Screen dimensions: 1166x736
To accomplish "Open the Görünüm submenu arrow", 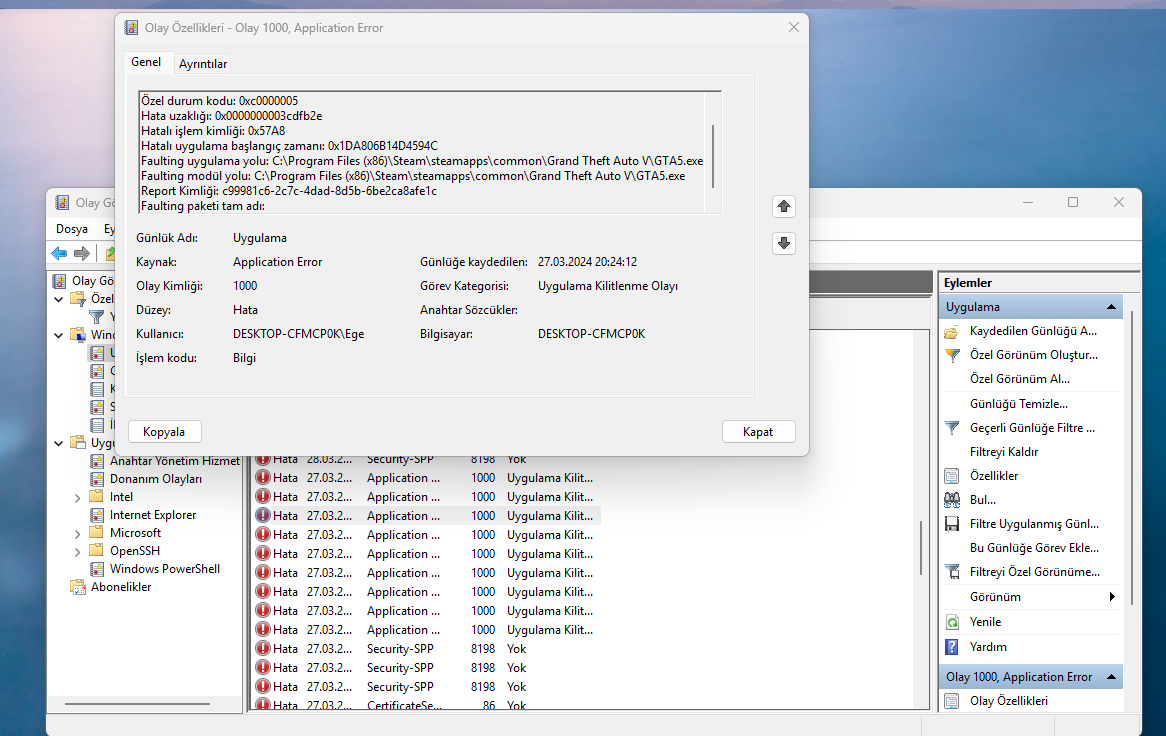I will coord(1112,597).
